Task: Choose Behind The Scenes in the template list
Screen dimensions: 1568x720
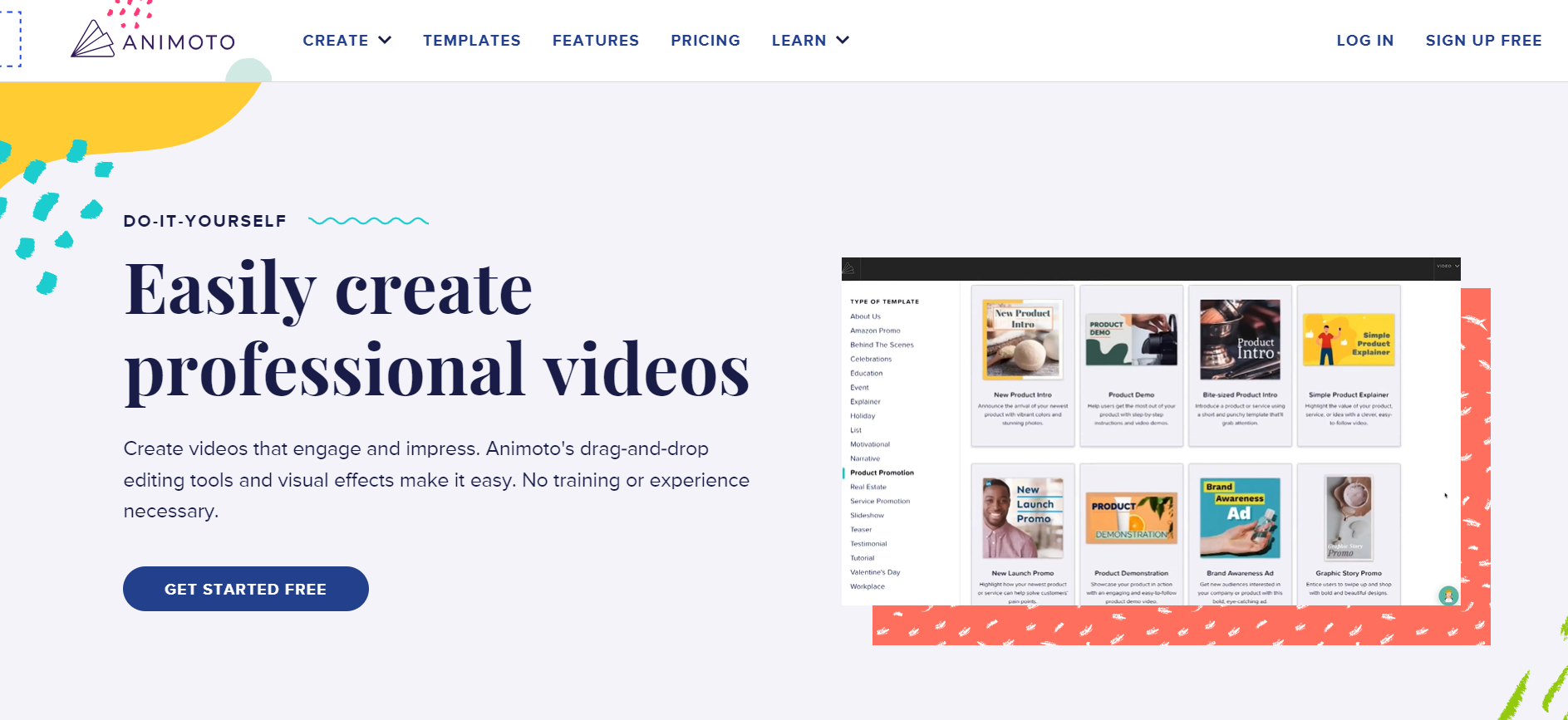Action: [882, 345]
